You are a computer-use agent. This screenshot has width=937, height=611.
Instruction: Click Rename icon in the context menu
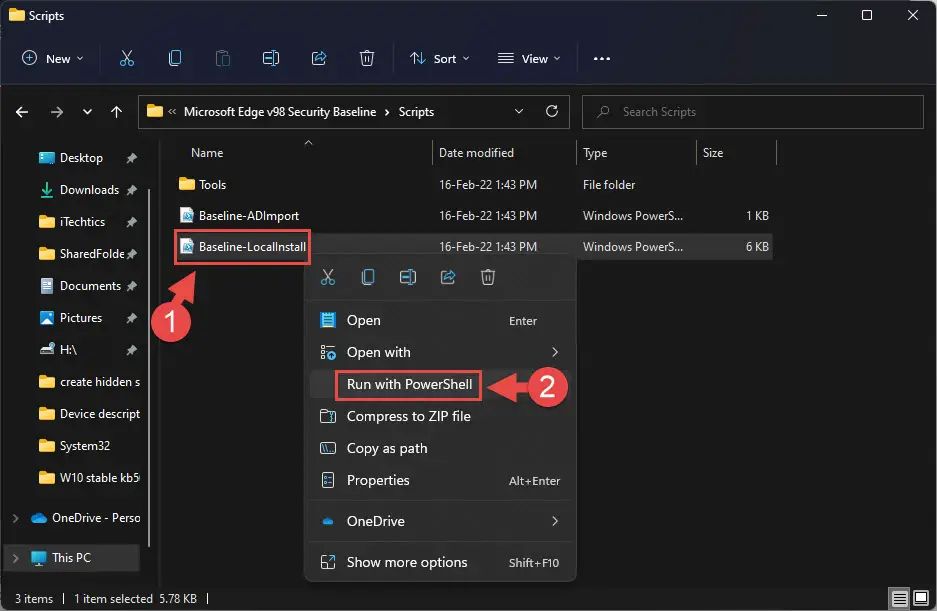(x=408, y=277)
